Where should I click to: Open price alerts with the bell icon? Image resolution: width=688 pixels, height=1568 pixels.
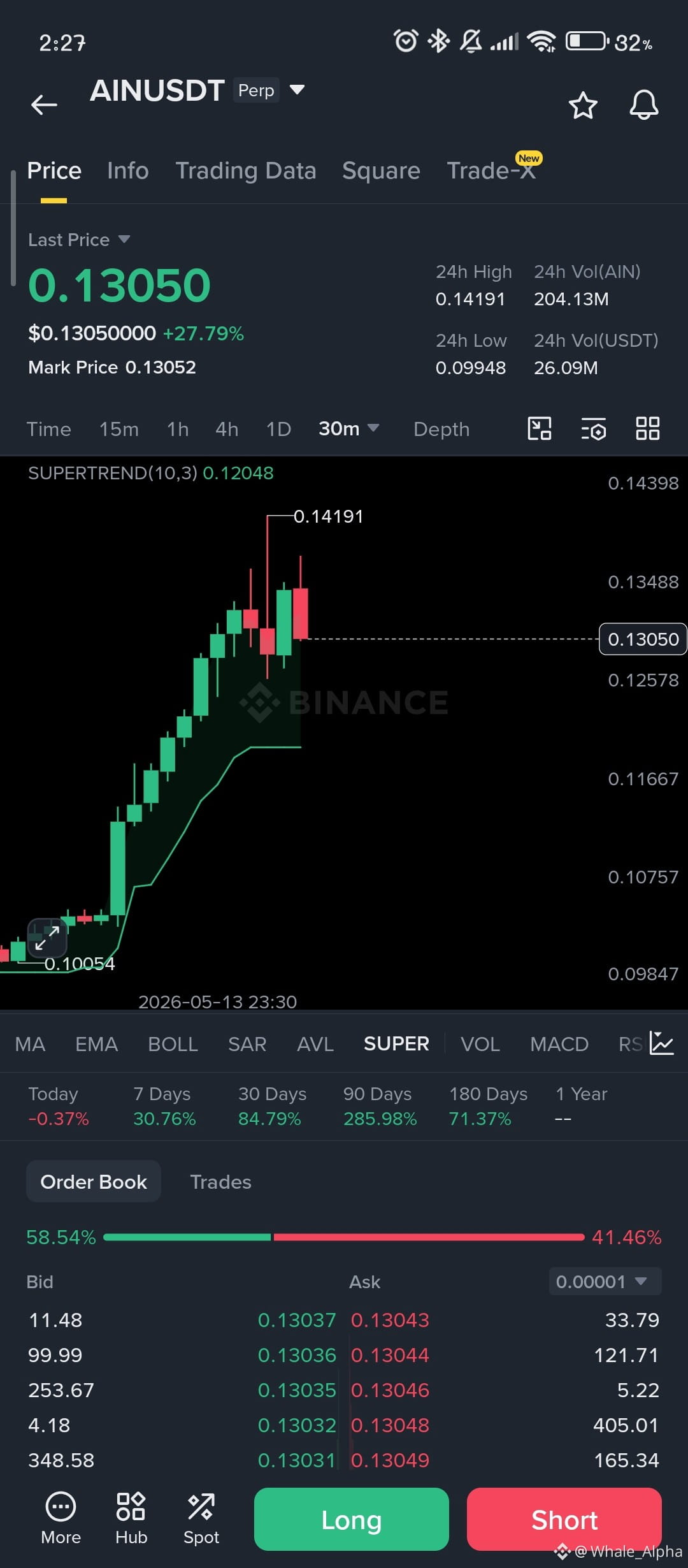pyautogui.click(x=644, y=105)
